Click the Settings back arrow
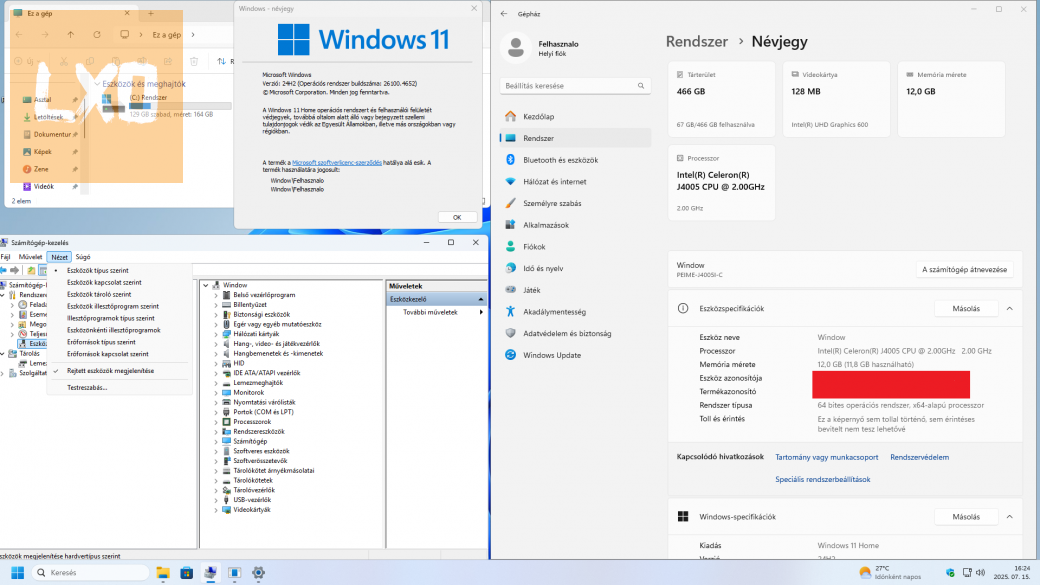Screen dimensions: 1040x585 [503, 13]
